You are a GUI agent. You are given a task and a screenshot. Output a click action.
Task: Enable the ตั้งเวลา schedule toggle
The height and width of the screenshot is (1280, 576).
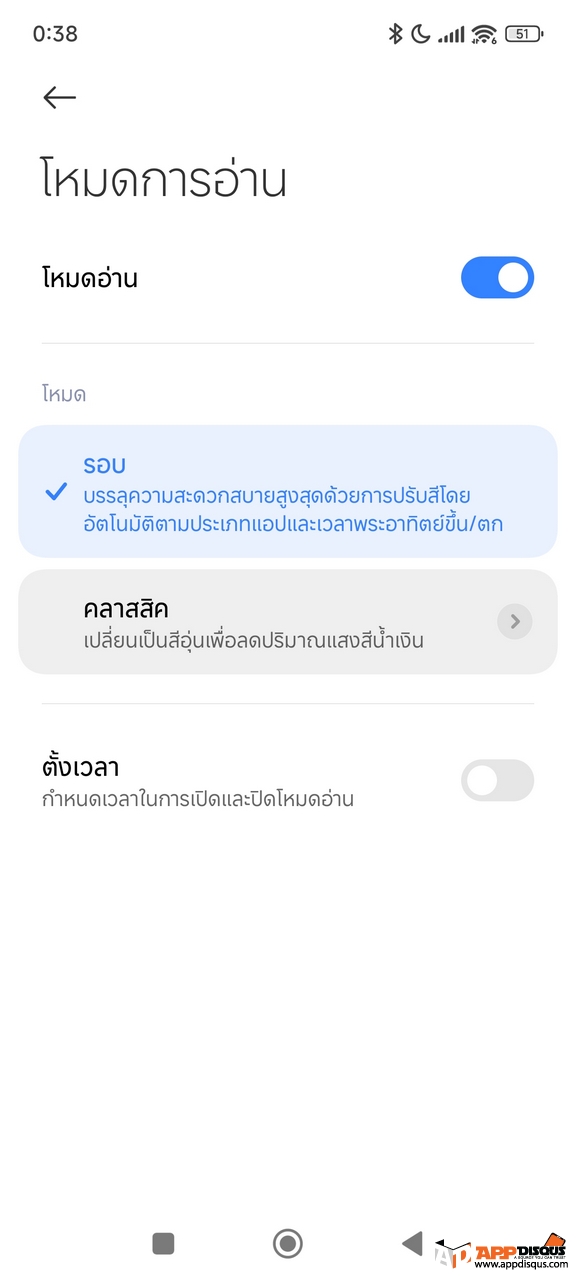pyautogui.click(x=497, y=780)
